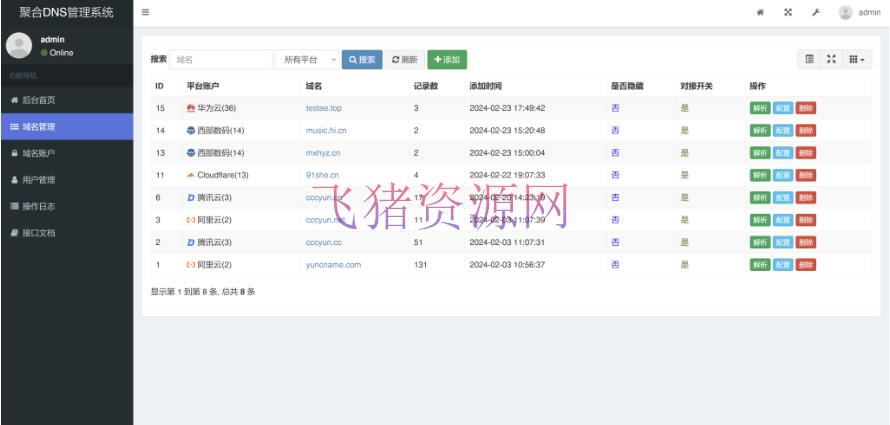Click 配置 button for mxhyz.cn
This screenshot has height=425, width=890.
click(x=783, y=153)
